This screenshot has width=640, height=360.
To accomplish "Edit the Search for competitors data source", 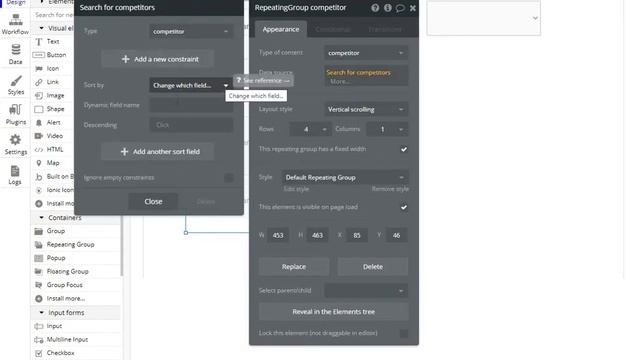I will click(x=358, y=73).
